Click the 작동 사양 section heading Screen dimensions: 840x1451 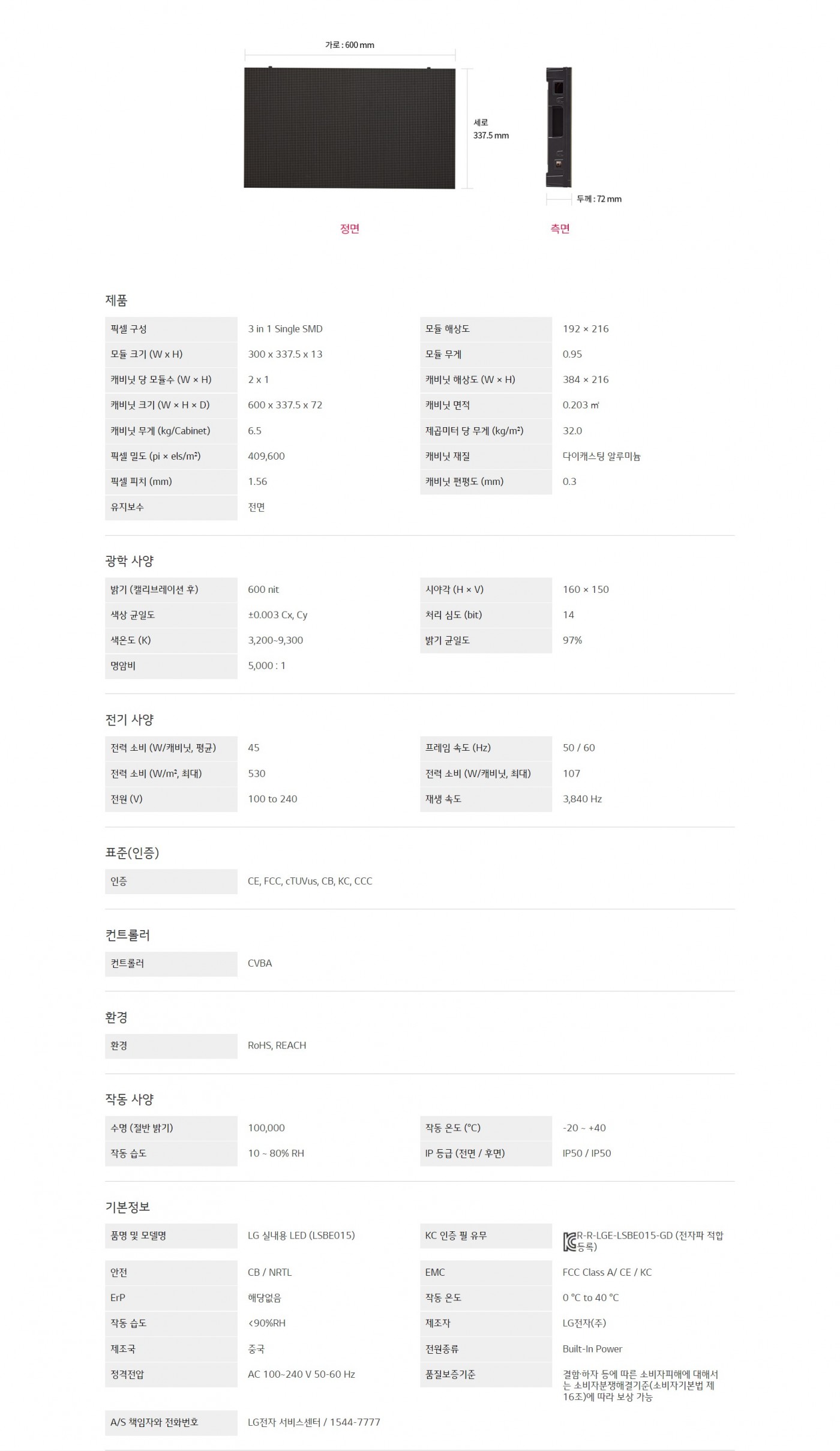(x=130, y=1099)
